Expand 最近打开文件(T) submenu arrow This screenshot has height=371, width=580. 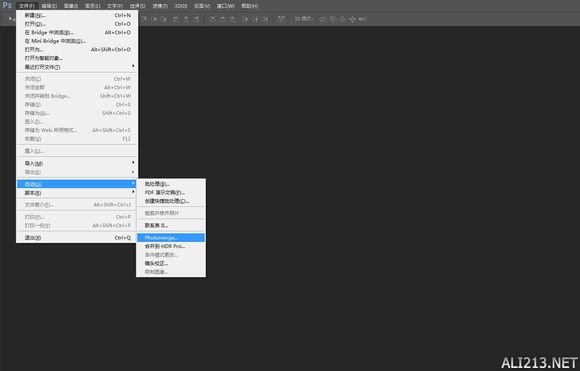pos(133,67)
